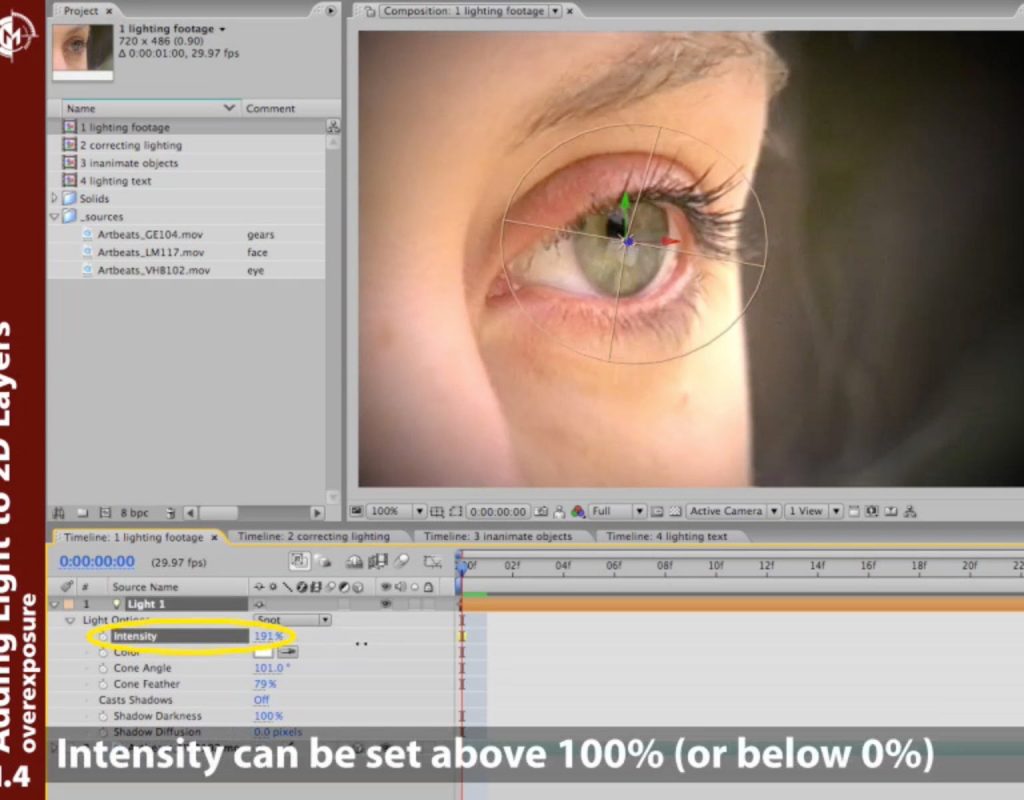Open the composition flowchart icon in viewer
This screenshot has width=1024, height=800.
(x=910, y=511)
